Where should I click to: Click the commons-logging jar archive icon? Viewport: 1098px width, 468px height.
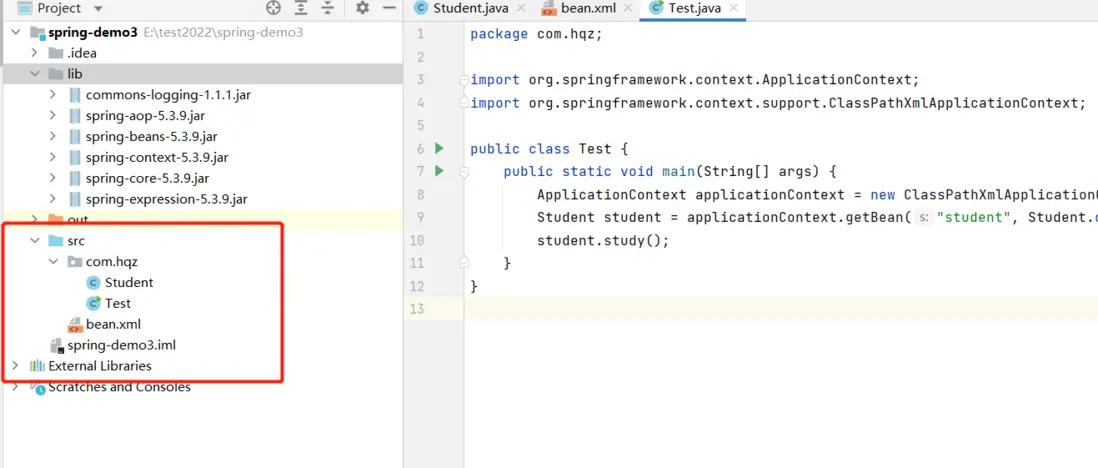[75, 95]
